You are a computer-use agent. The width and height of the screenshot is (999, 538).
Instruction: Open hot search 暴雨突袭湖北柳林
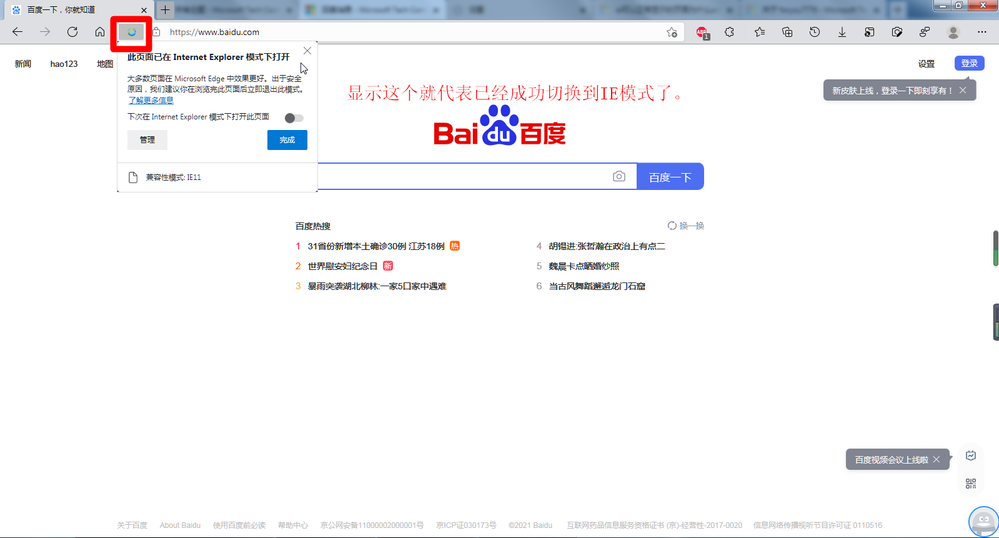click(377, 286)
